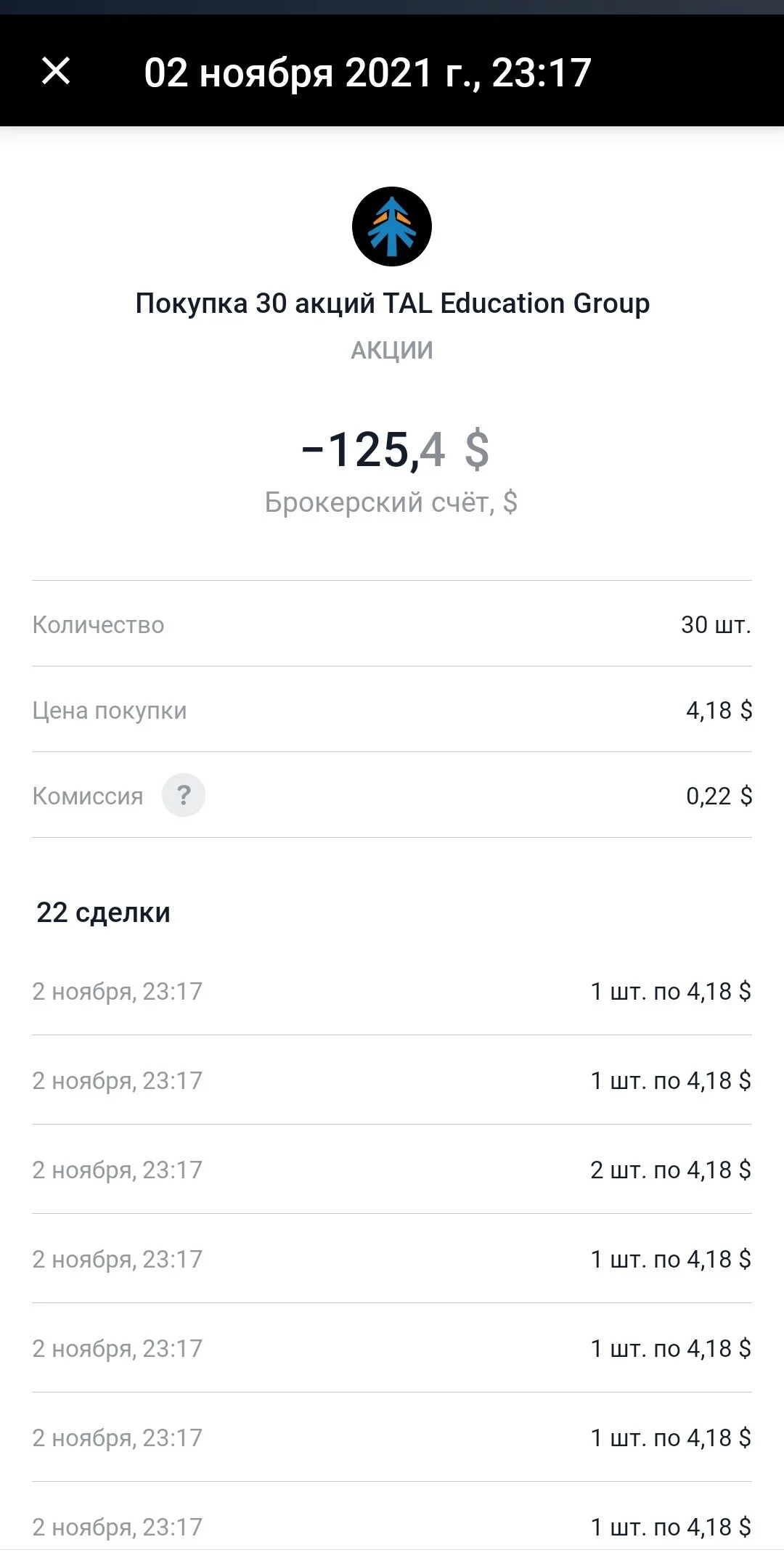Tap the −125,4 $ total amount
Screen dimensions: 784x1558
pos(395,449)
